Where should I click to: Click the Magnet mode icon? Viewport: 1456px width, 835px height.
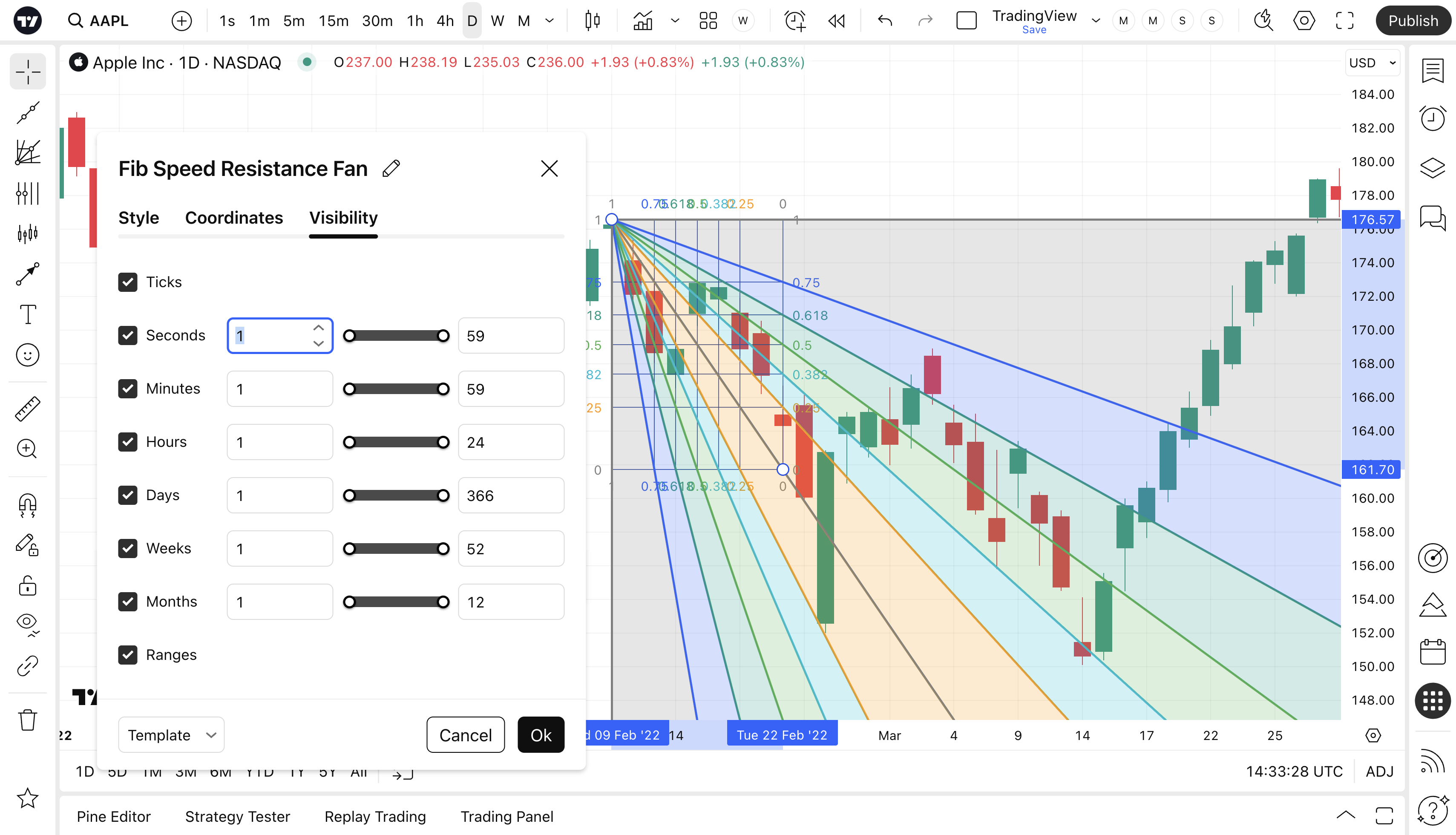point(27,505)
